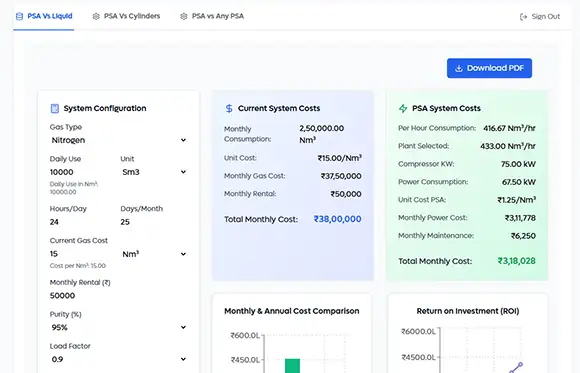Image resolution: width=580 pixels, height=373 pixels.
Task: Open the PSA Vs Cylinders tab
Action: coord(126,16)
